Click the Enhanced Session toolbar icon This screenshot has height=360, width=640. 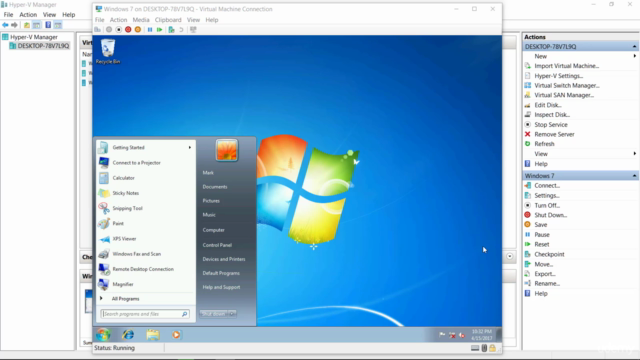[x=193, y=29]
